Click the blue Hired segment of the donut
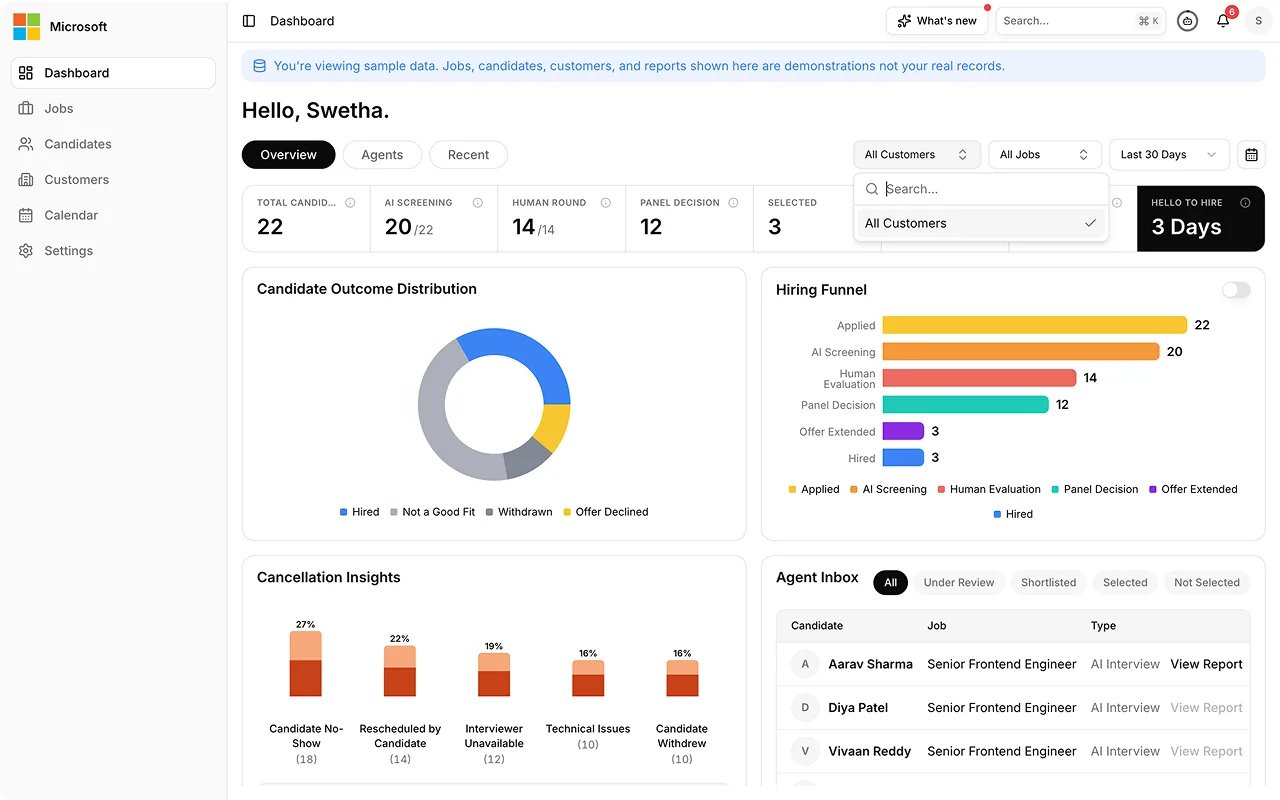This screenshot has height=800, width=1280. coord(528,356)
